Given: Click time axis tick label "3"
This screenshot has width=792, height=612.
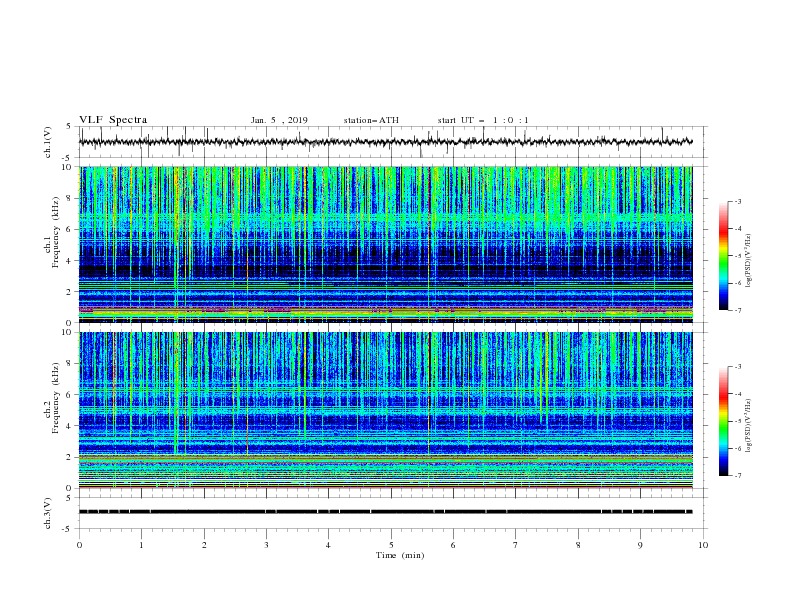Looking at the screenshot, I should pos(266,545).
